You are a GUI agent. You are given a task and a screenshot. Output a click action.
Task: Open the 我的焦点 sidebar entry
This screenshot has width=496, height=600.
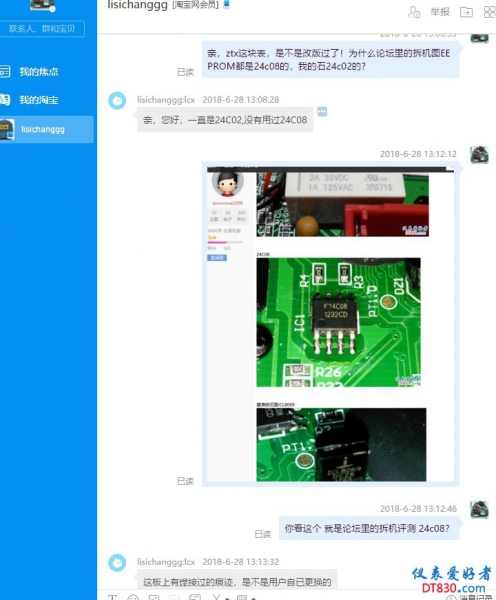click(x=38, y=72)
